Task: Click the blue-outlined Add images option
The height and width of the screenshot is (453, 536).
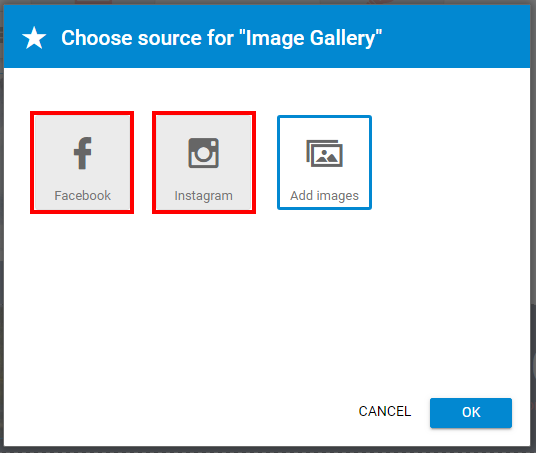Action: (x=324, y=162)
